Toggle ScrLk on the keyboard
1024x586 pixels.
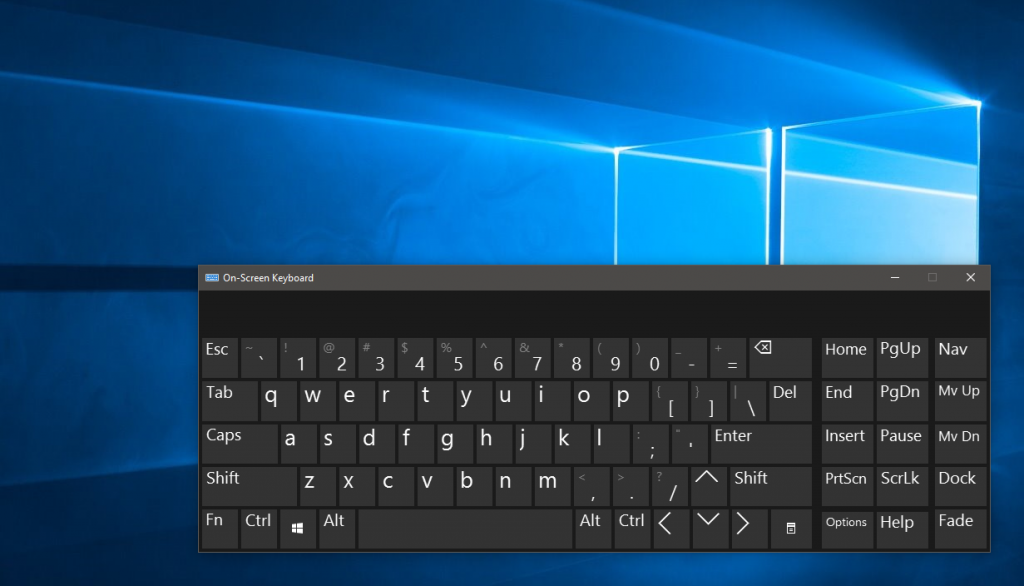click(x=901, y=485)
